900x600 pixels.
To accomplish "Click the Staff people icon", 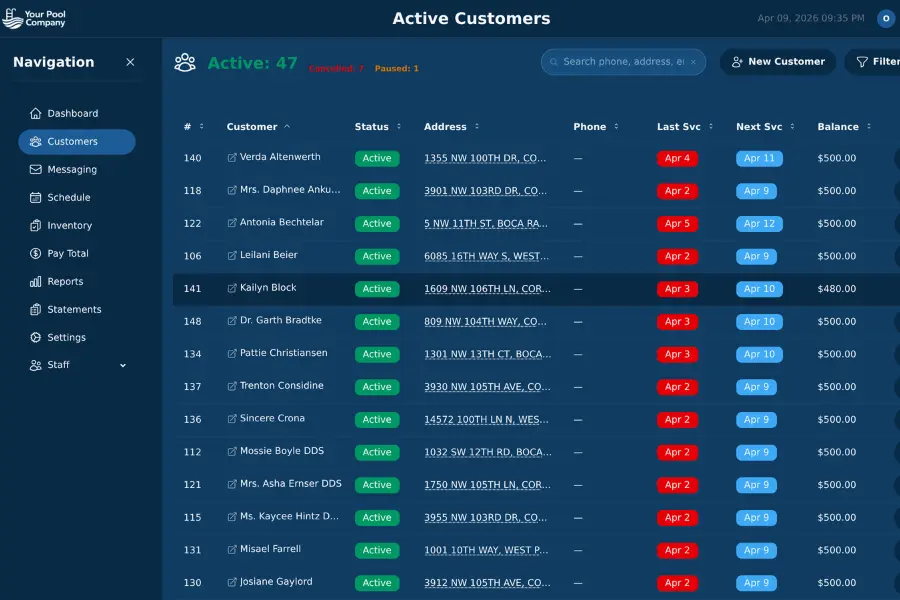I will (36, 365).
